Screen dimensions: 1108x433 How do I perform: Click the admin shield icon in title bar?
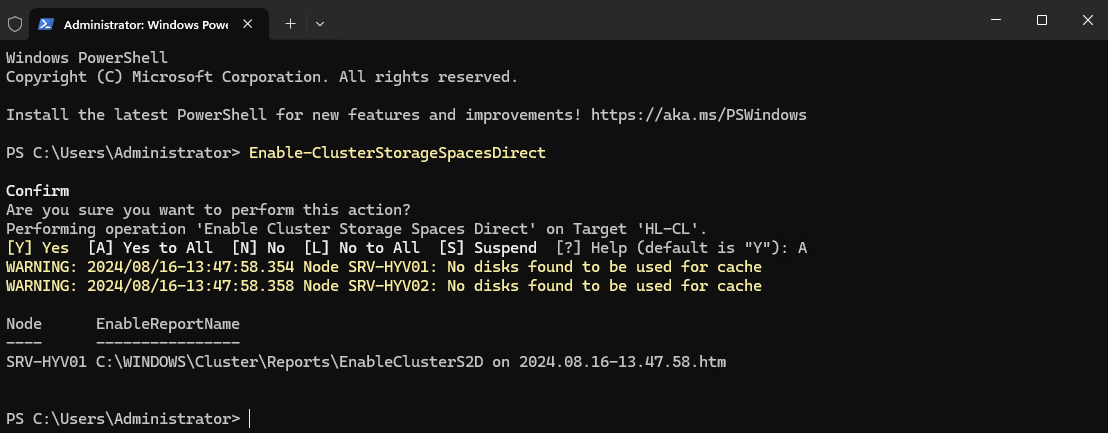15,23
